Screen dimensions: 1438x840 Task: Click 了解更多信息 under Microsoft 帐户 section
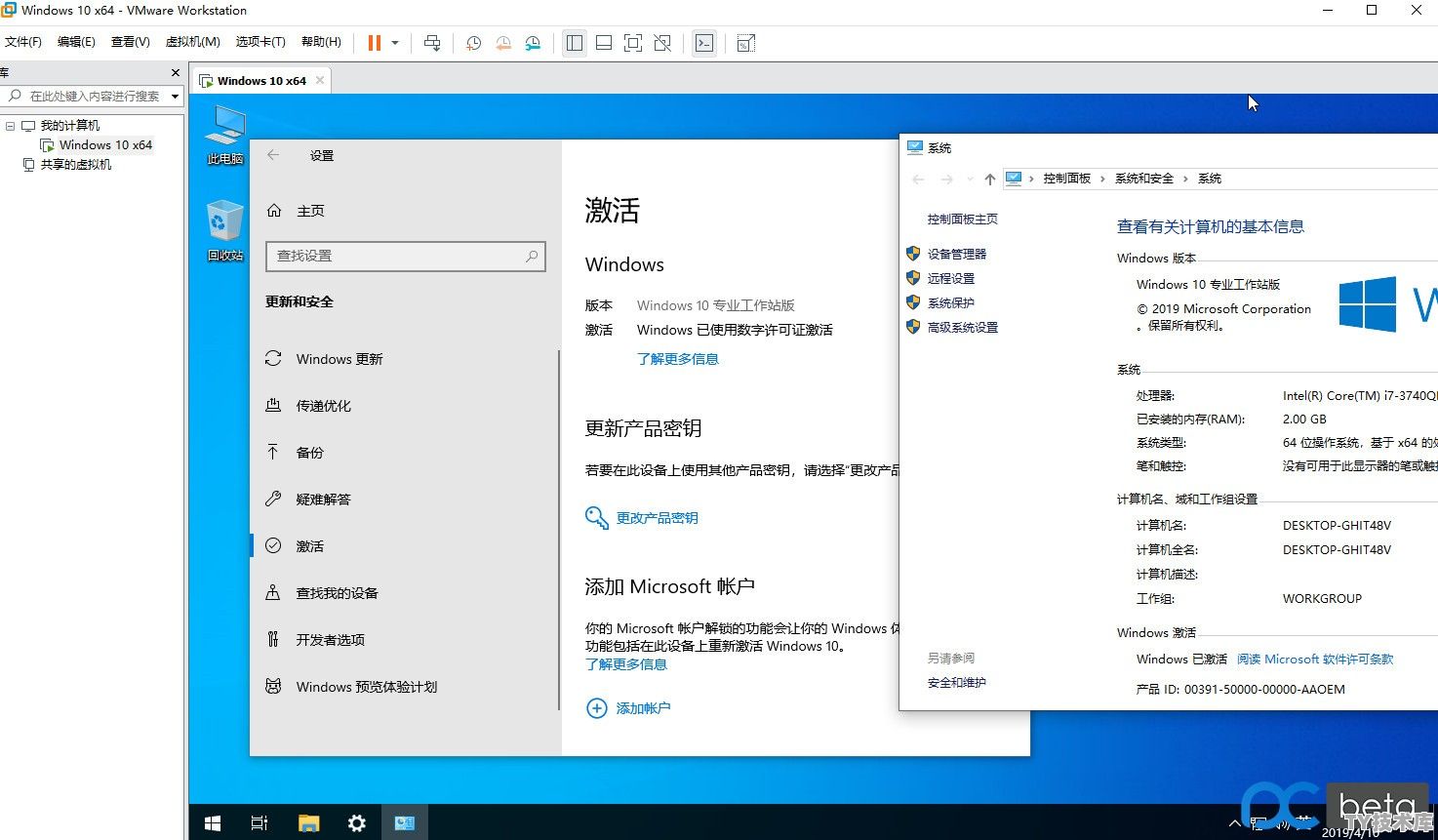pyautogui.click(x=626, y=664)
